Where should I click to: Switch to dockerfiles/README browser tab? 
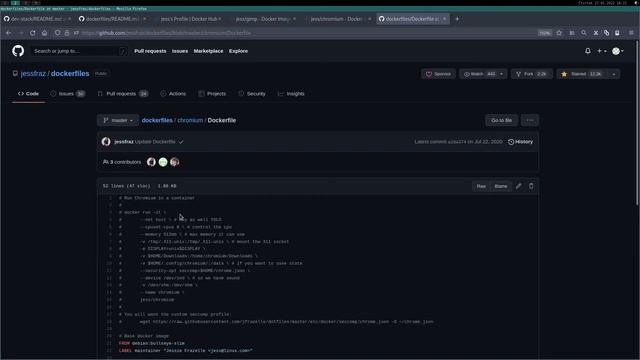coord(112,19)
